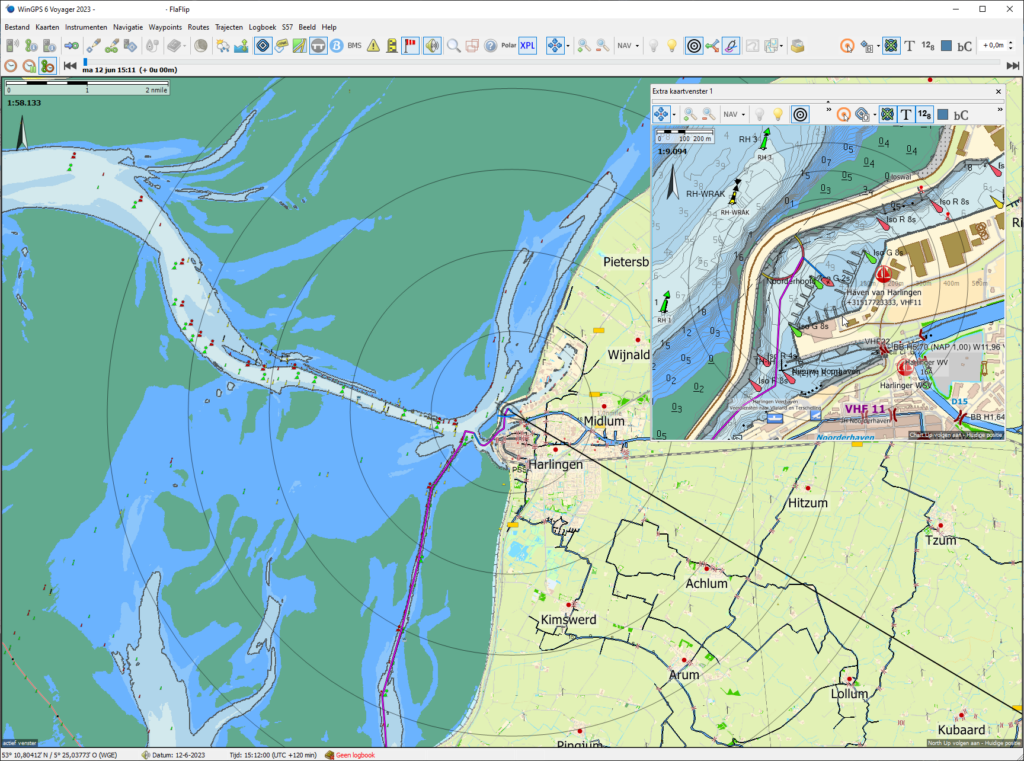Click the blue time slider handle
The image size is (1024, 761).
[86, 62]
